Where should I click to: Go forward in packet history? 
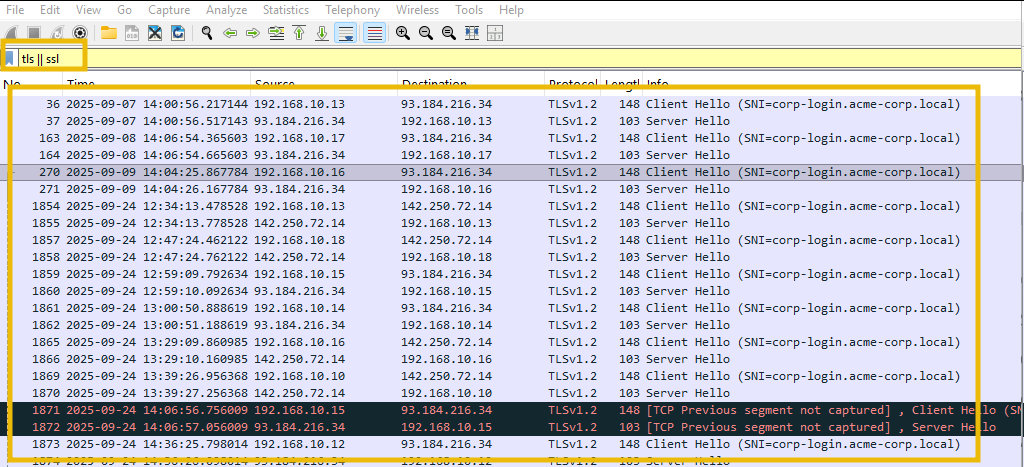click(253, 33)
